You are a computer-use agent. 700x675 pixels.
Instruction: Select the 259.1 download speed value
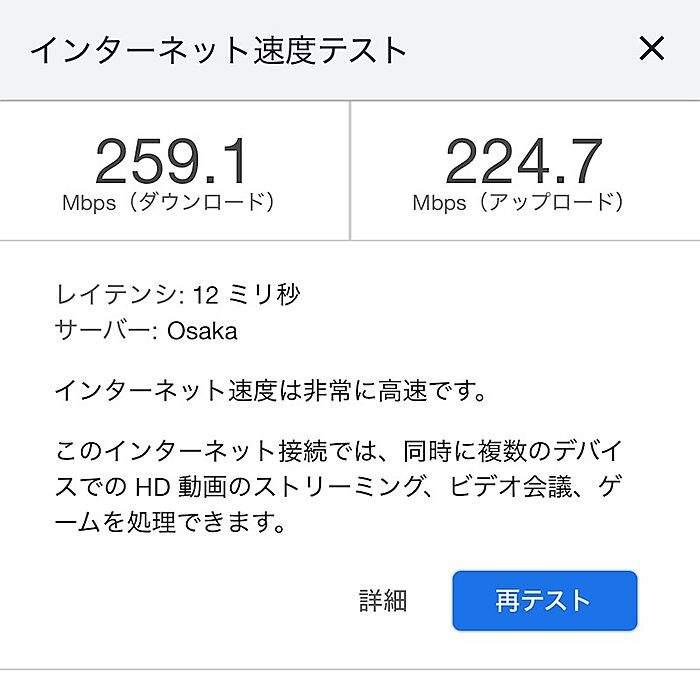click(x=172, y=160)
